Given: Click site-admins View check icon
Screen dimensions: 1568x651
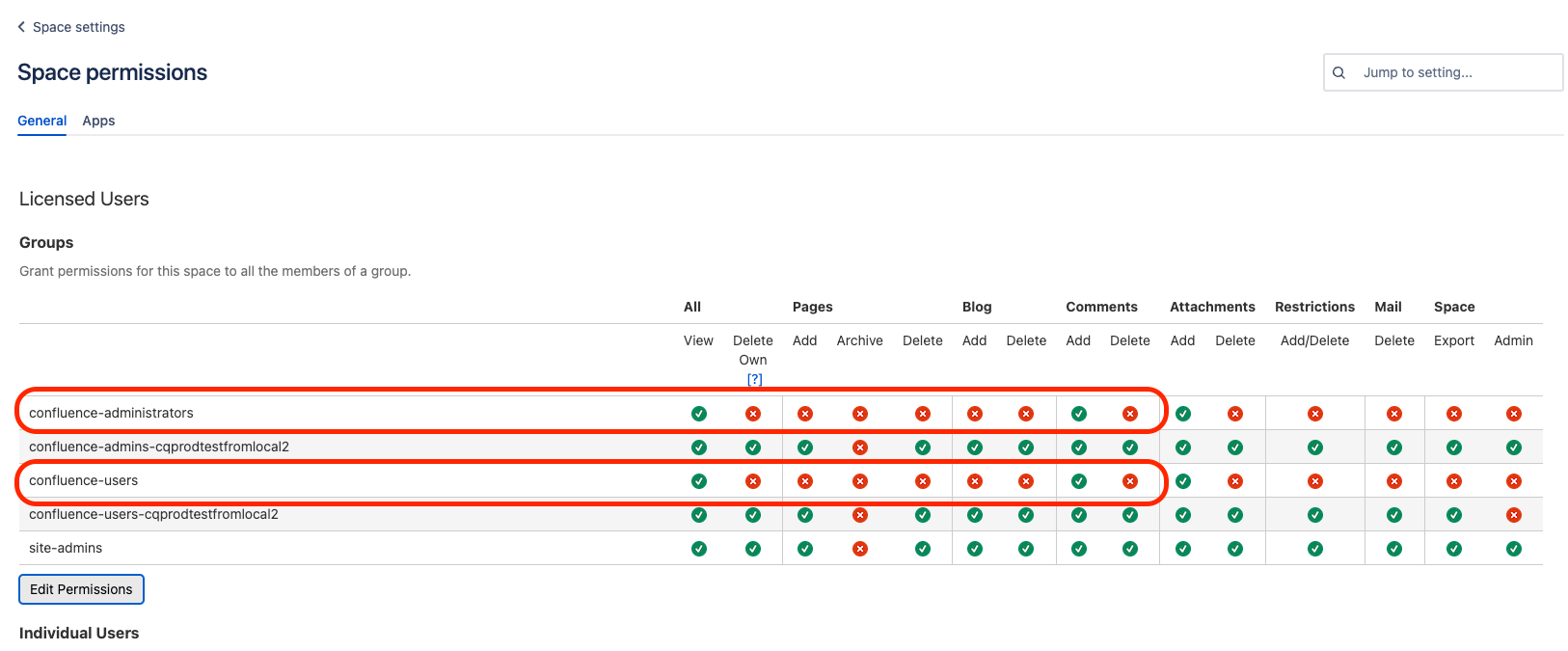Looking at the screenshot, I should coord(699,549).
